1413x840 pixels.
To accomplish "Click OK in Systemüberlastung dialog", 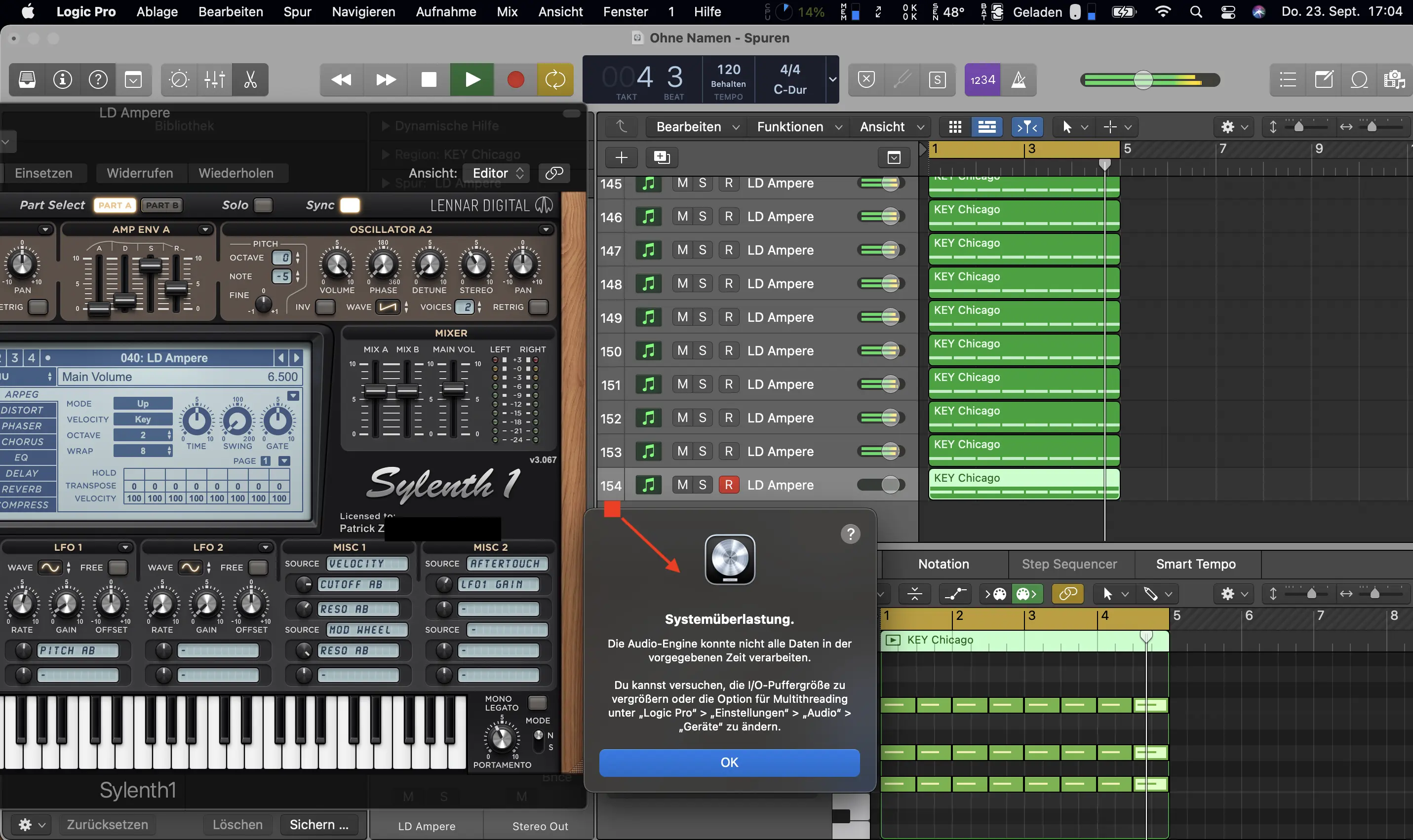I will tap(729, 763).
